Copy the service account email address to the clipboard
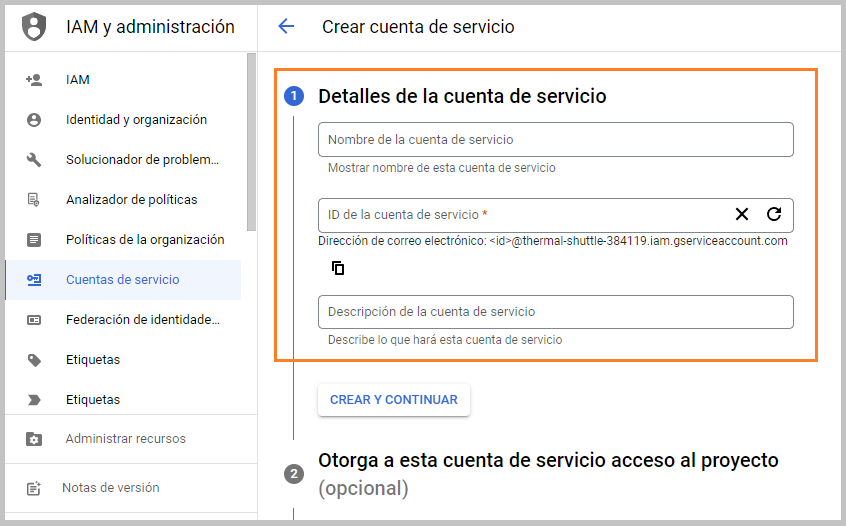The height and width of the screenshot is (526, 846). click(338, 268)
